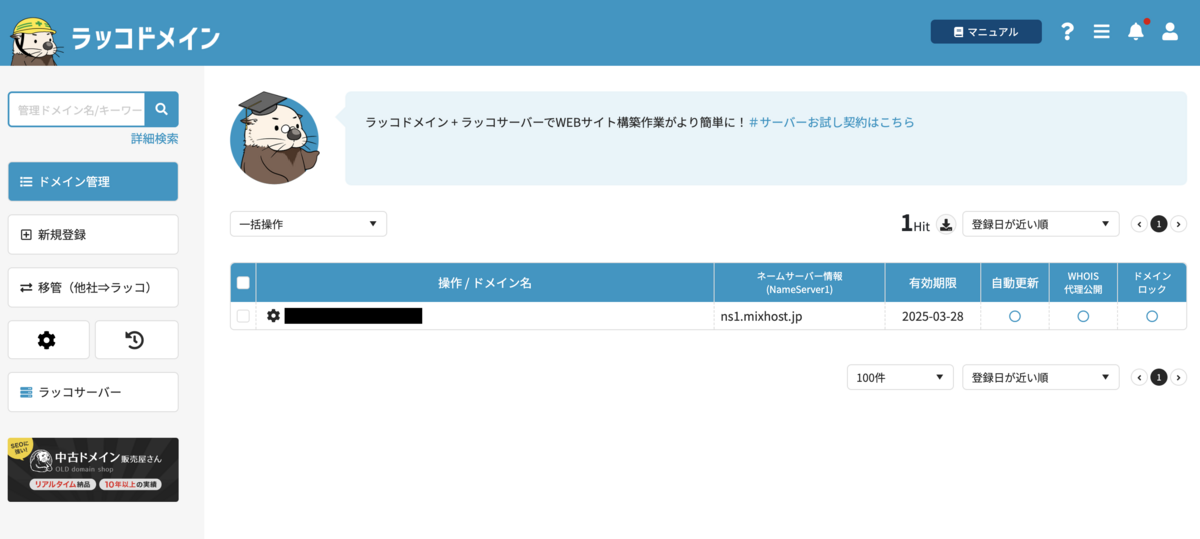Click the gear icon in domain row
1200x539 pixels.
tap(274, 316)
